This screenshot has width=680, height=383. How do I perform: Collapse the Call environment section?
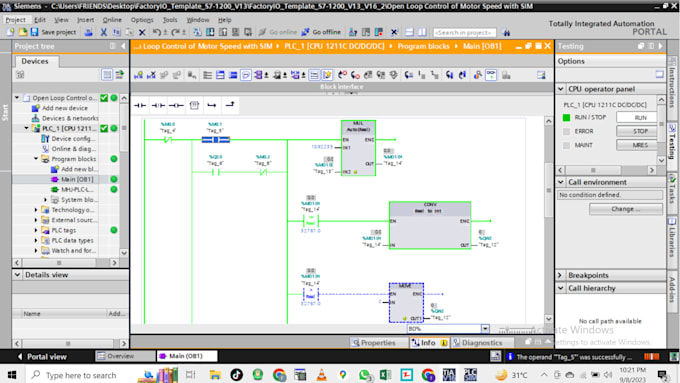561,182
